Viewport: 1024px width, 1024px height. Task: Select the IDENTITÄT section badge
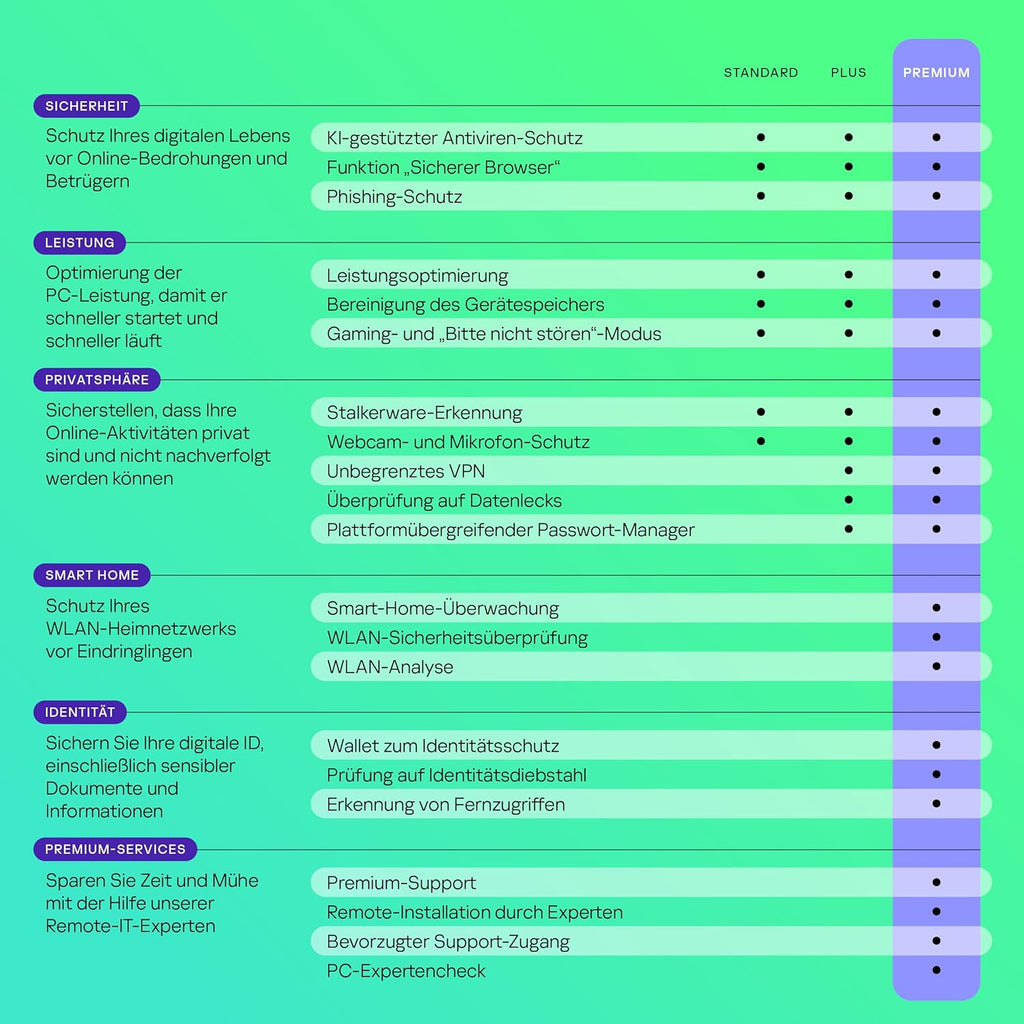[80, 713]
